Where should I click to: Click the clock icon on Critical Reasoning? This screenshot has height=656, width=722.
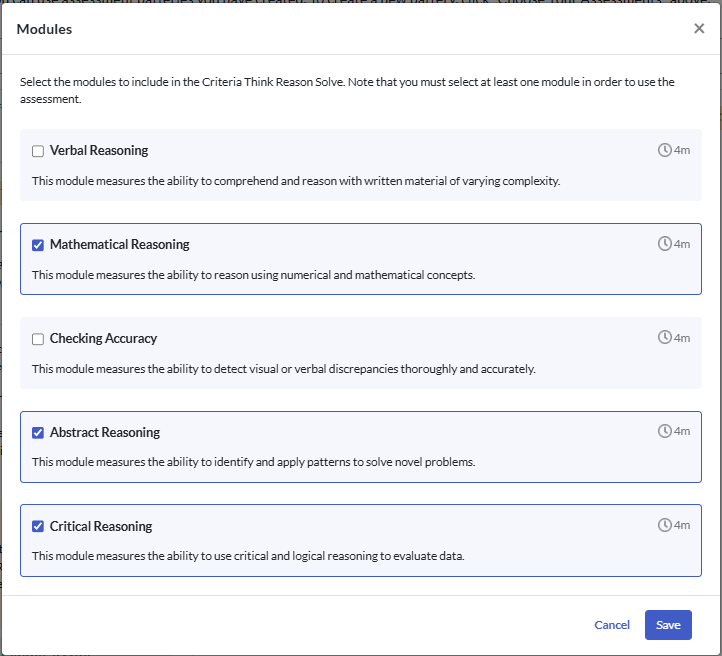click(665, 525)
